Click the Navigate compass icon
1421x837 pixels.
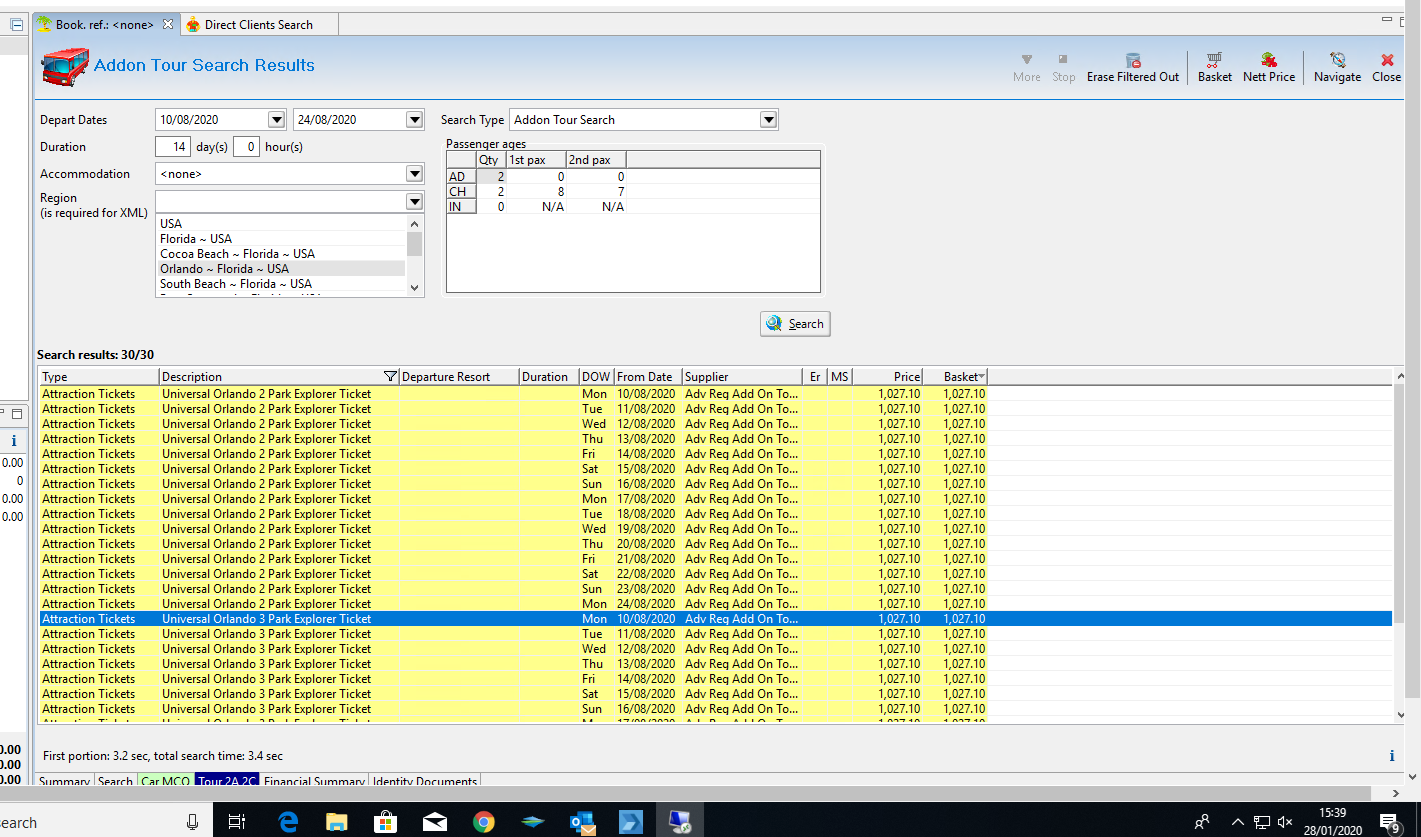pyautogui.click(x=1337, y=61)
